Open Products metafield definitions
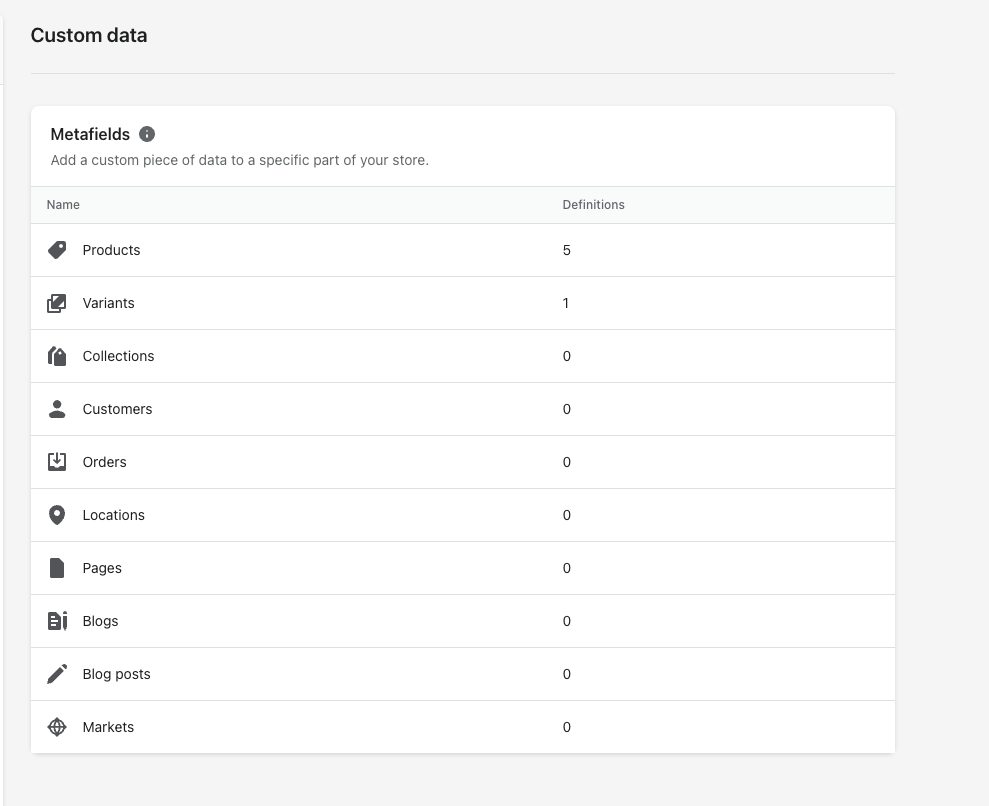989x806 pixels. (x=111, y=250)
